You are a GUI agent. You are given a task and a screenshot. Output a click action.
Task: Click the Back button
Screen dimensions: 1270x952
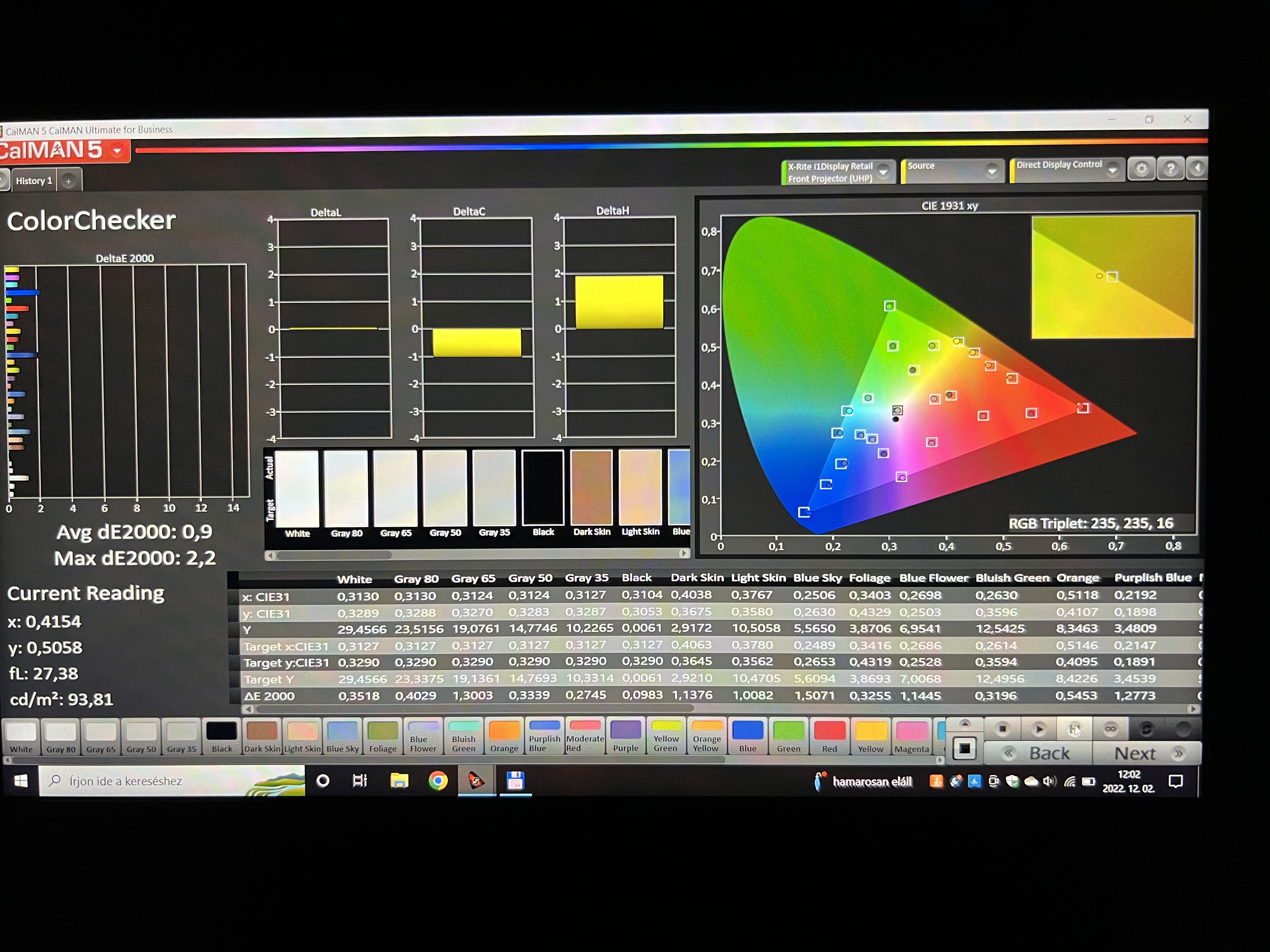point(1038,753)
